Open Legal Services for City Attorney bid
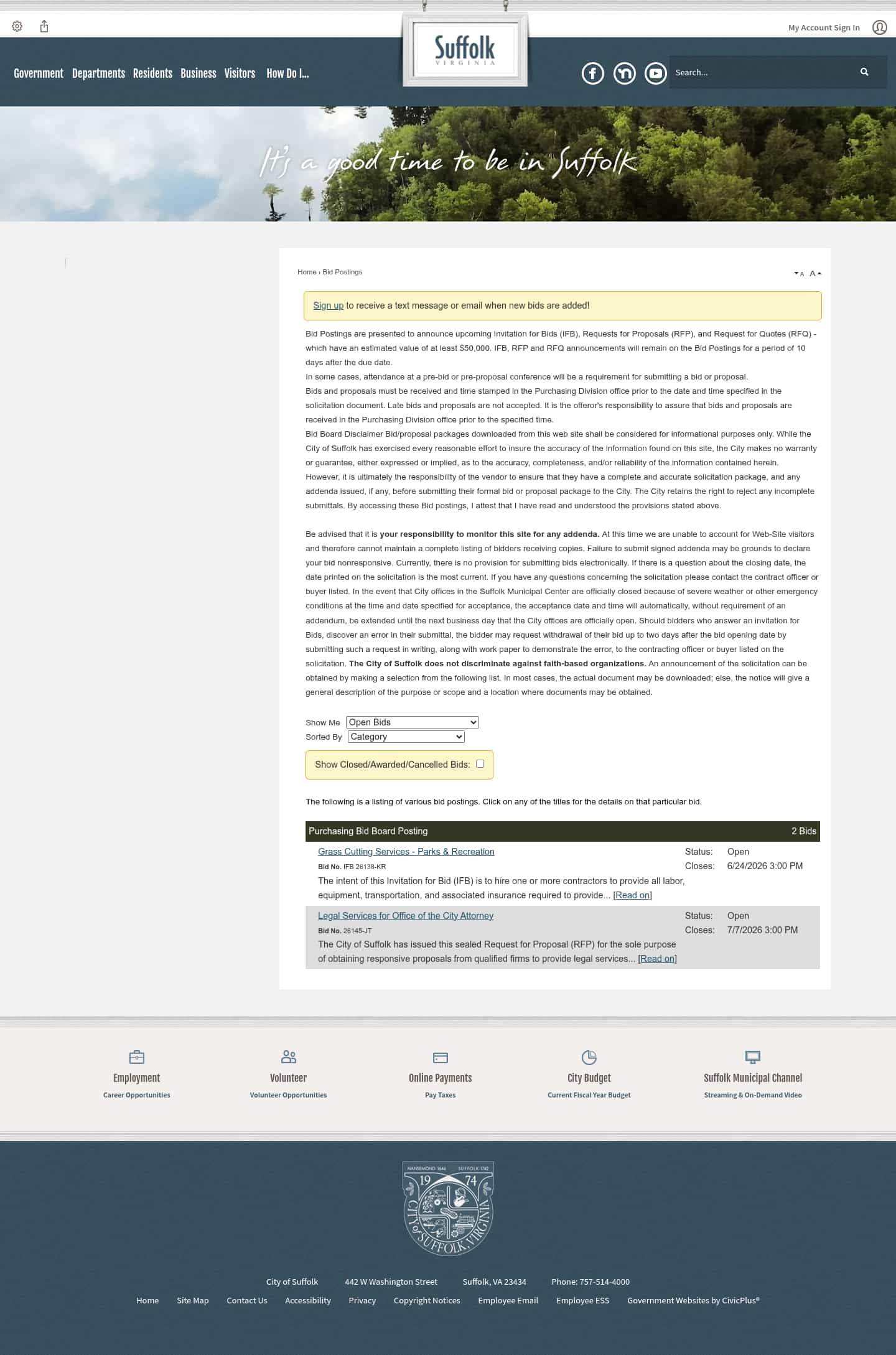 point(406,916)
